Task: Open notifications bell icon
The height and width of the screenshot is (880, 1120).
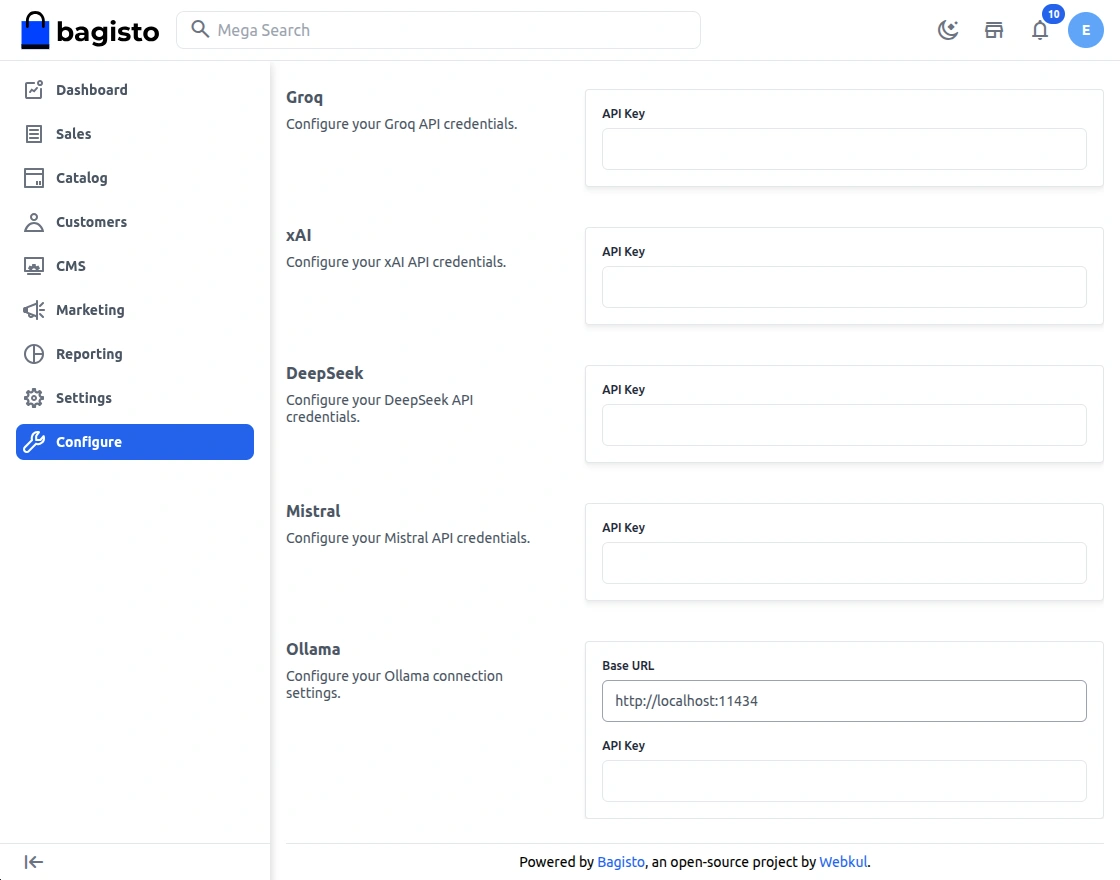Action: click(x=1040, y=30)
